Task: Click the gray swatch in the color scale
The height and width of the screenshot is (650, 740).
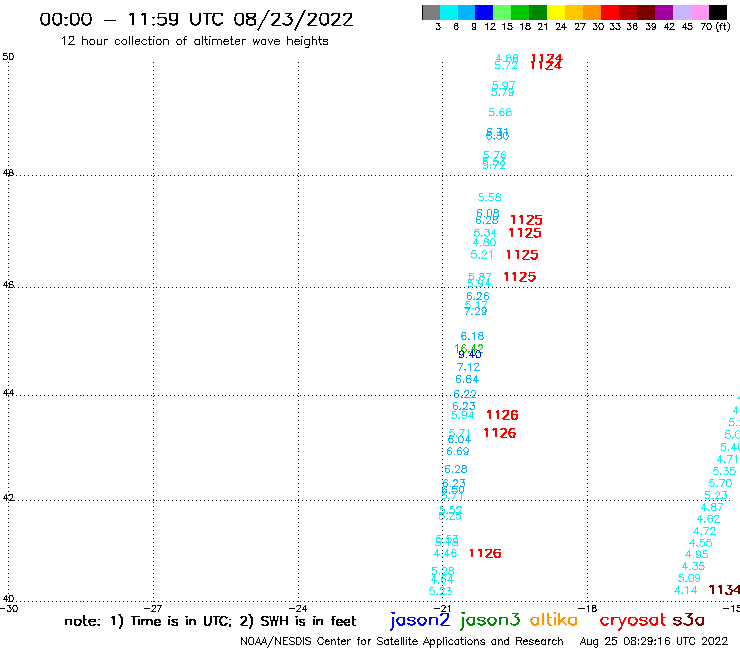Action: click(431, 12)
